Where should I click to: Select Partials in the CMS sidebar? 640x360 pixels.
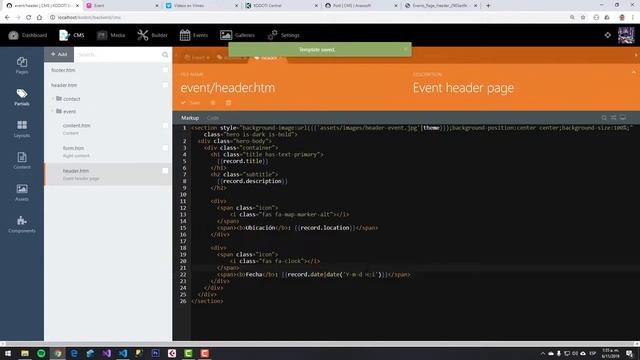[22, 97]
